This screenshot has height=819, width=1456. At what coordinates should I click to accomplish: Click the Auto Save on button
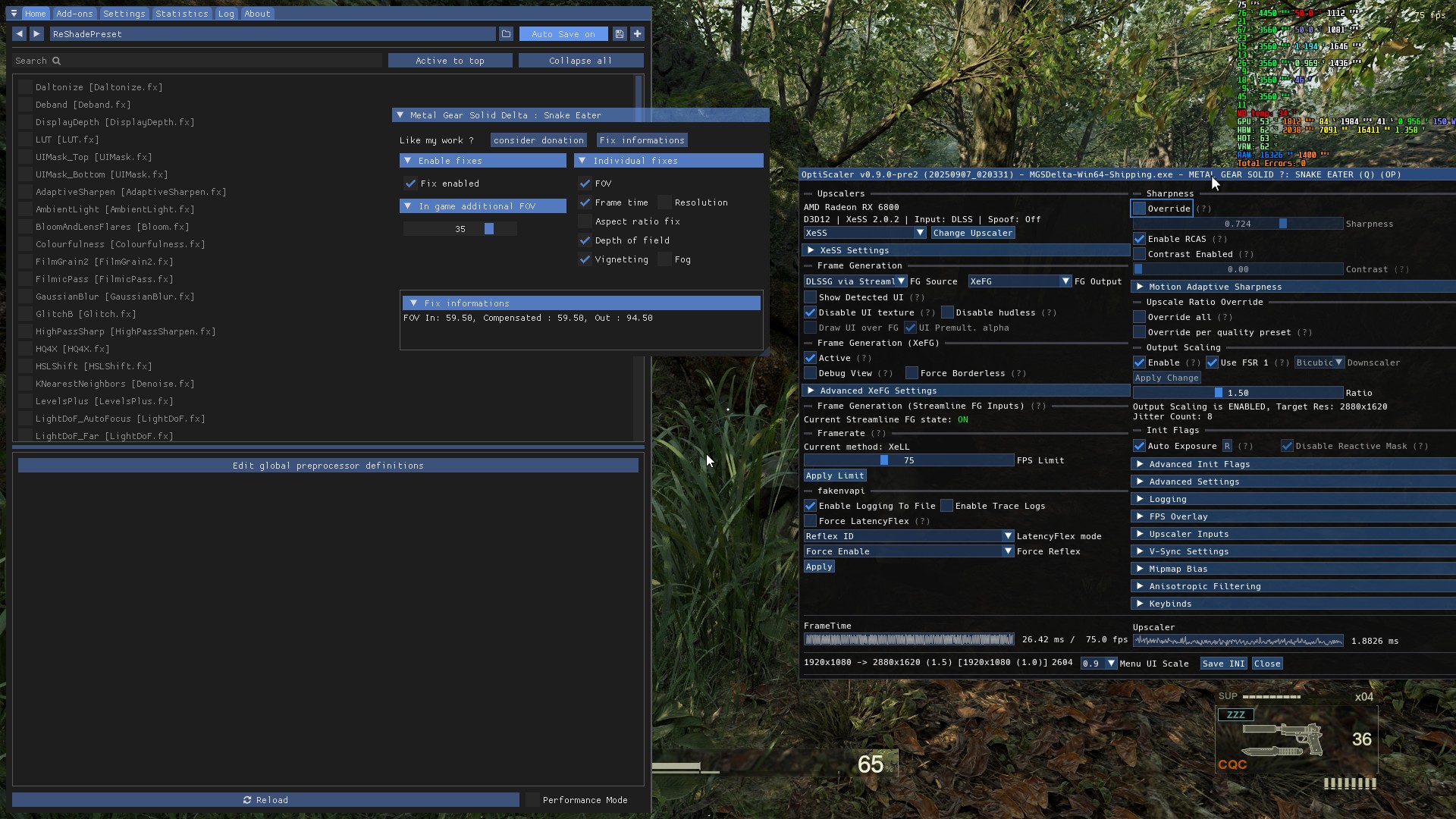(x=563, y=34)
